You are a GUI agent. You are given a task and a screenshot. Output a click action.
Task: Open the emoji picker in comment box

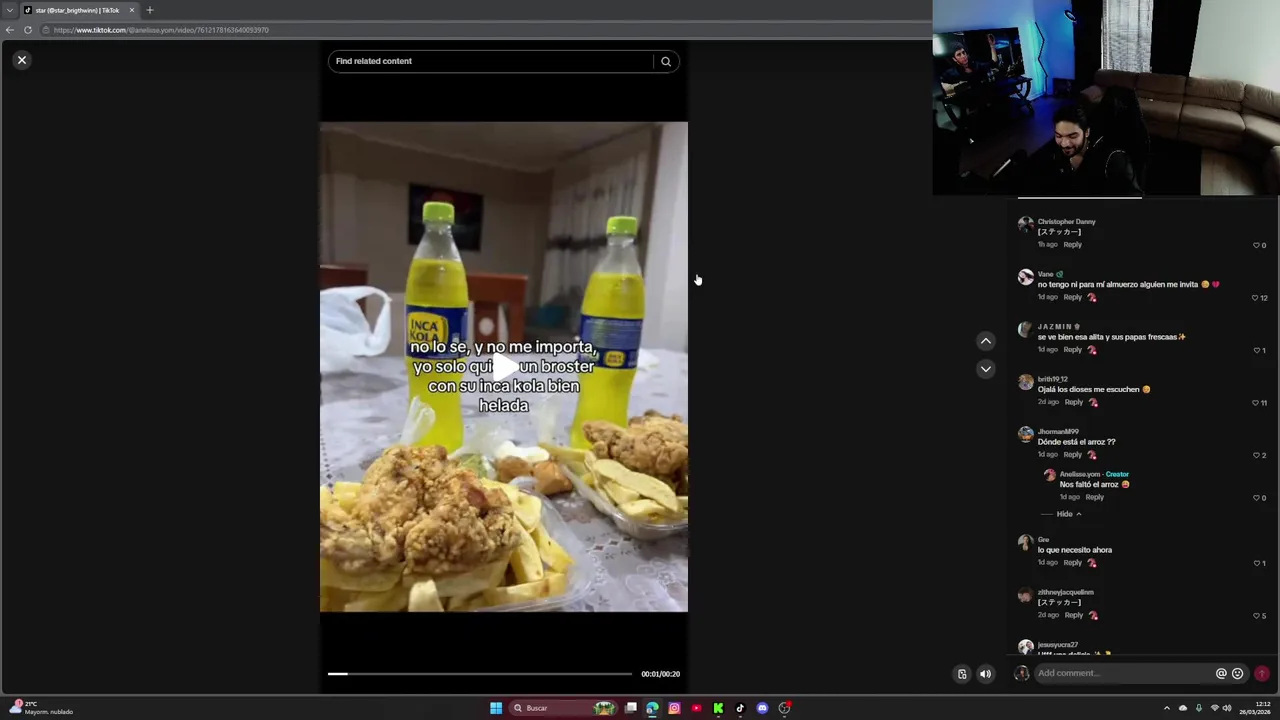coord(1237,674)
